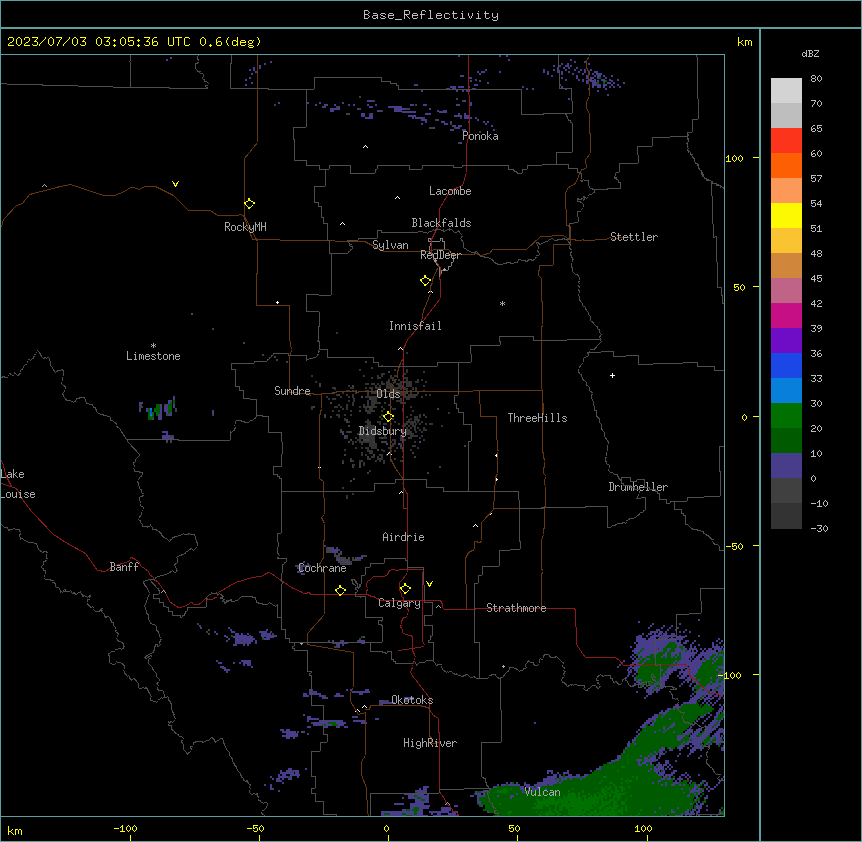Click the Sylvan label
862x842 pixels.
[x=390, y=245]
